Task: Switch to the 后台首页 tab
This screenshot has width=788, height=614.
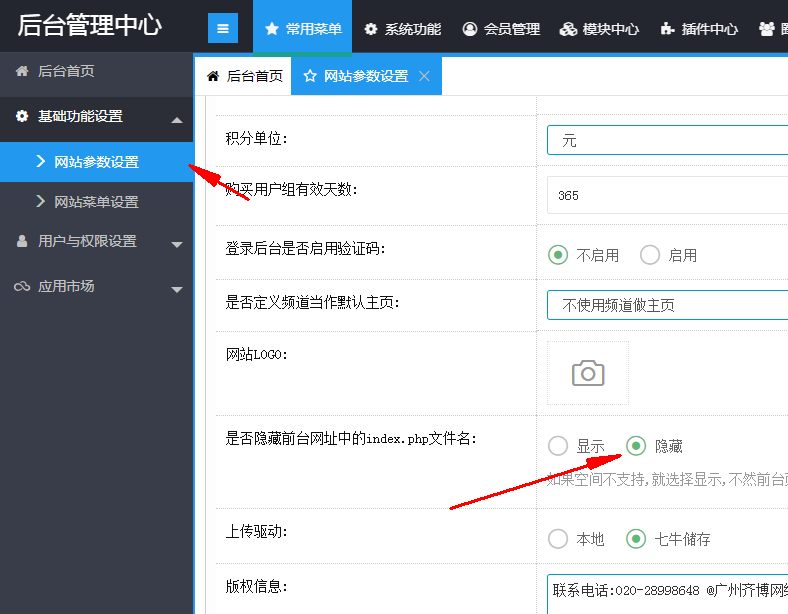Action: [x=243, y=76]
